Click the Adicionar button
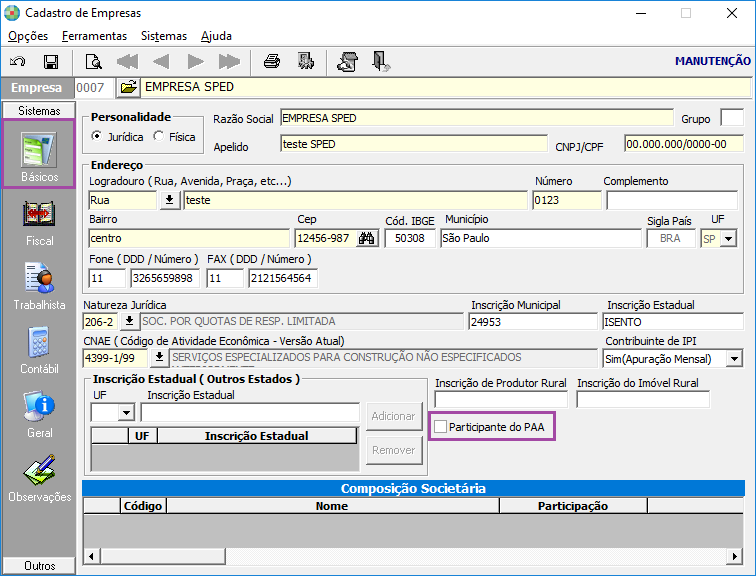 pyautogui.click(x=394, y=416)
